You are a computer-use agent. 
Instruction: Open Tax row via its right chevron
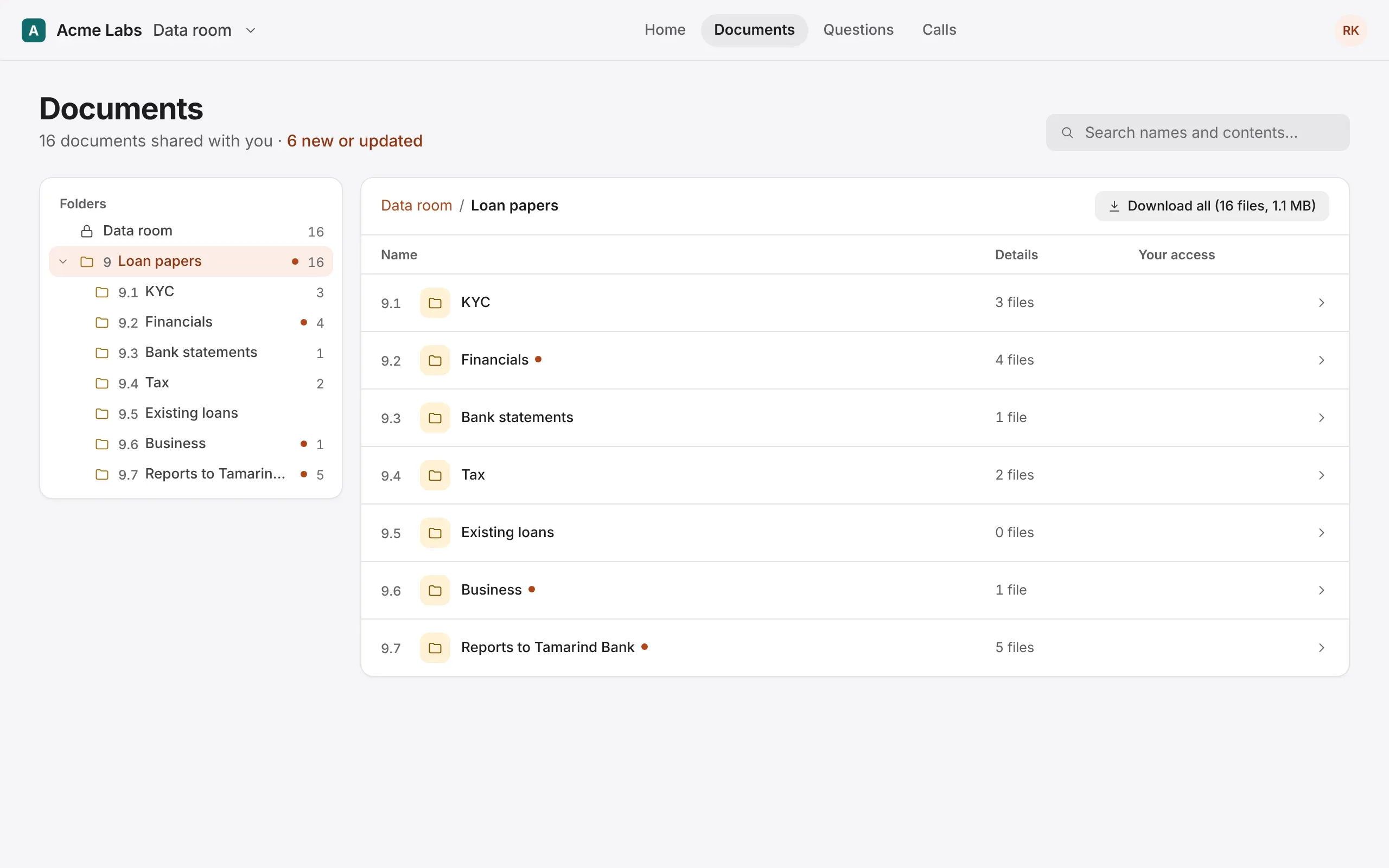[x=1321, y=475]
